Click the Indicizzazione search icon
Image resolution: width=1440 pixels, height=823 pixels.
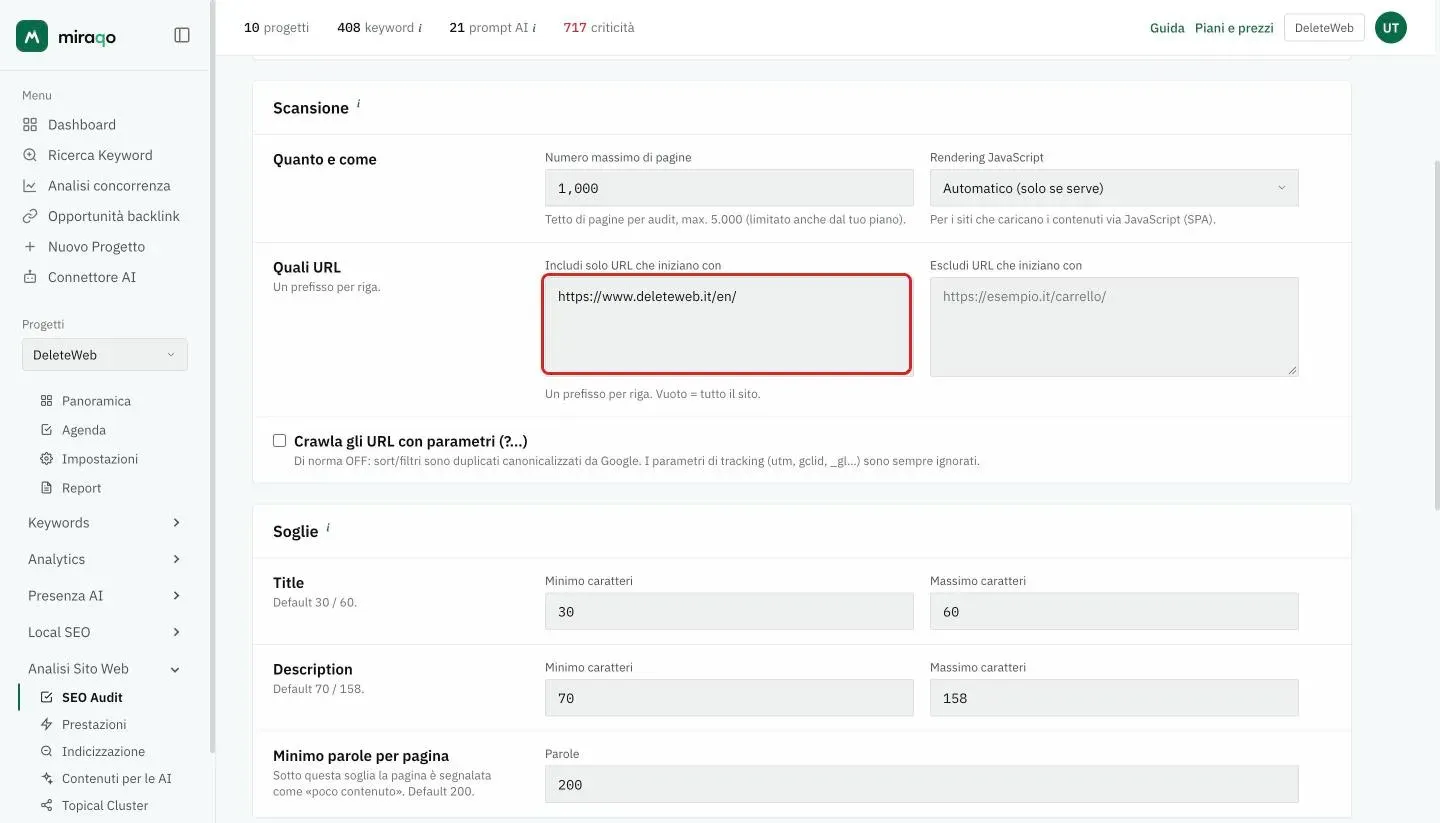click(x=46, y=752)
